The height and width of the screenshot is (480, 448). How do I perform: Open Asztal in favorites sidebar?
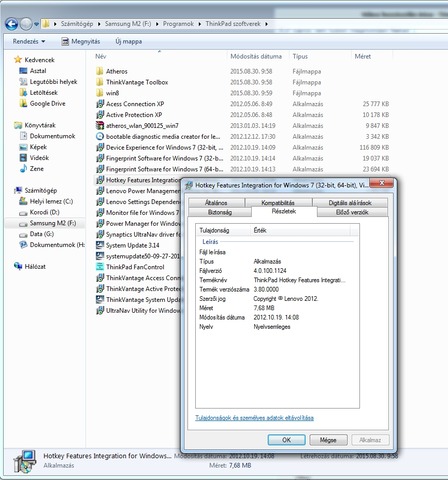pyautogui.click(x=38, y=71)
